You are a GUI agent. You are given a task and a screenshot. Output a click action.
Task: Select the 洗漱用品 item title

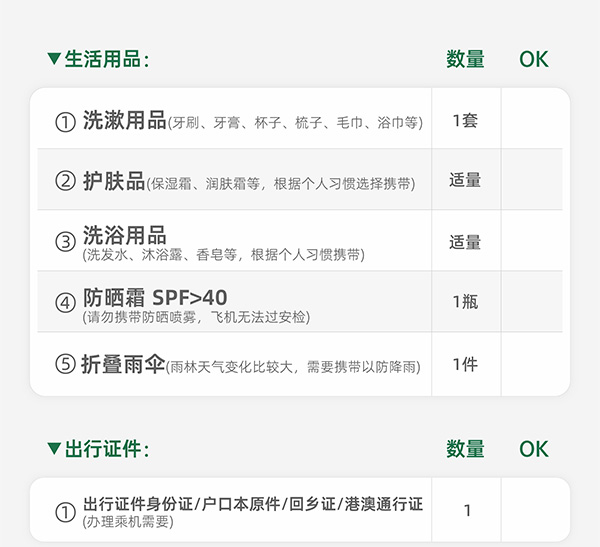click(x=124, y=120)
